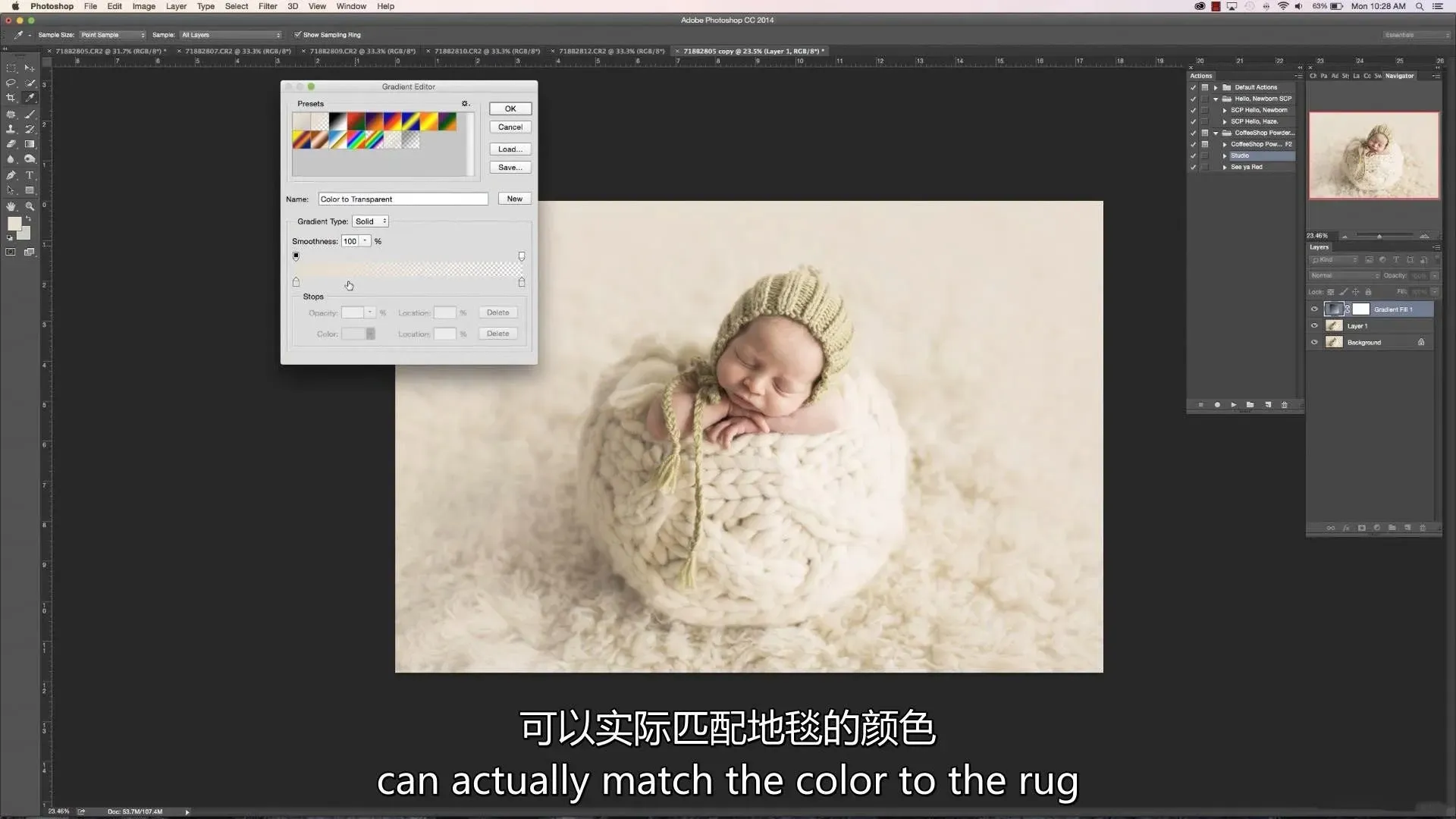Switch to 71882810.CR2 document tab
Viewport: 1456px width, 819px height.
click(487, 52)
